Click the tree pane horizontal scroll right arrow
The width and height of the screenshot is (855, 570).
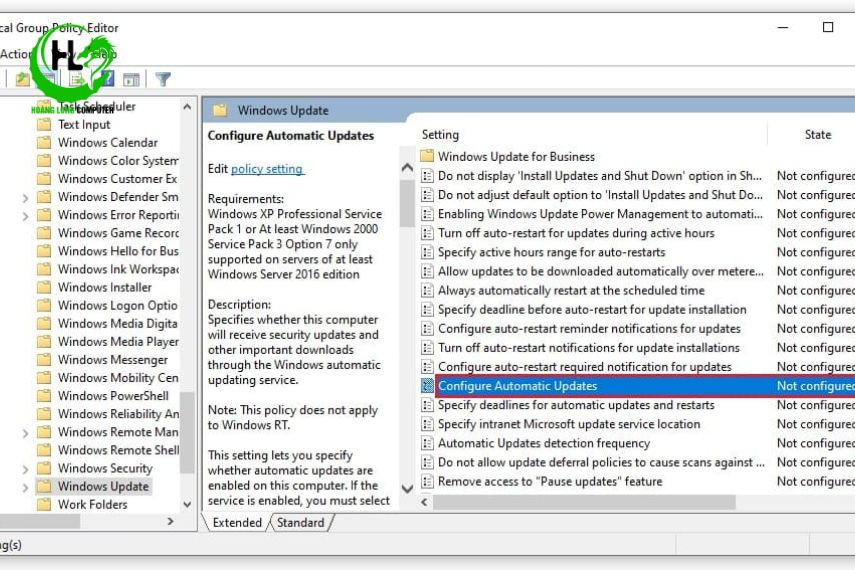pyautogui.click(x=171, y=521)
